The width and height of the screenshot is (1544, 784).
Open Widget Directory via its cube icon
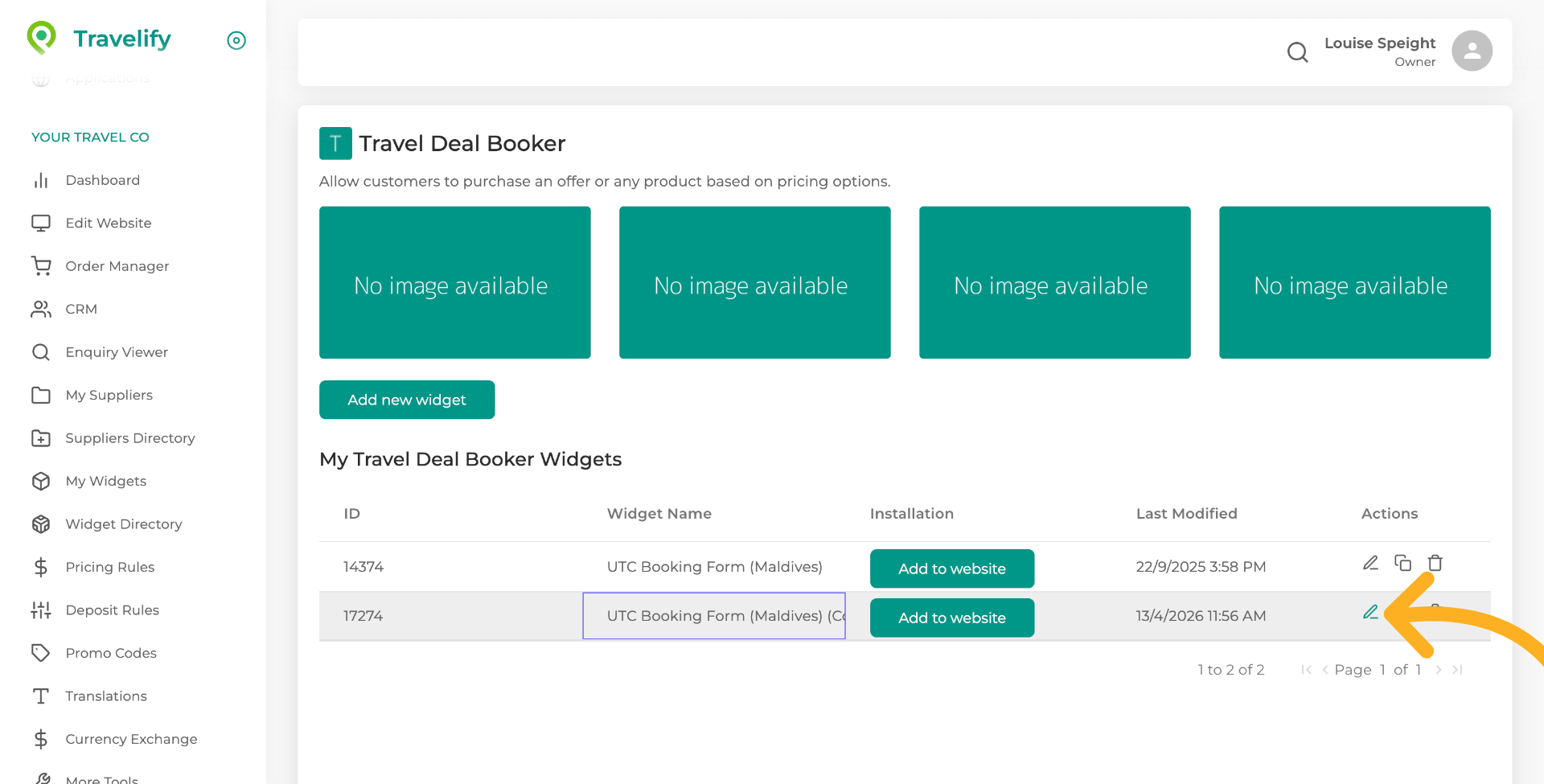41,523
